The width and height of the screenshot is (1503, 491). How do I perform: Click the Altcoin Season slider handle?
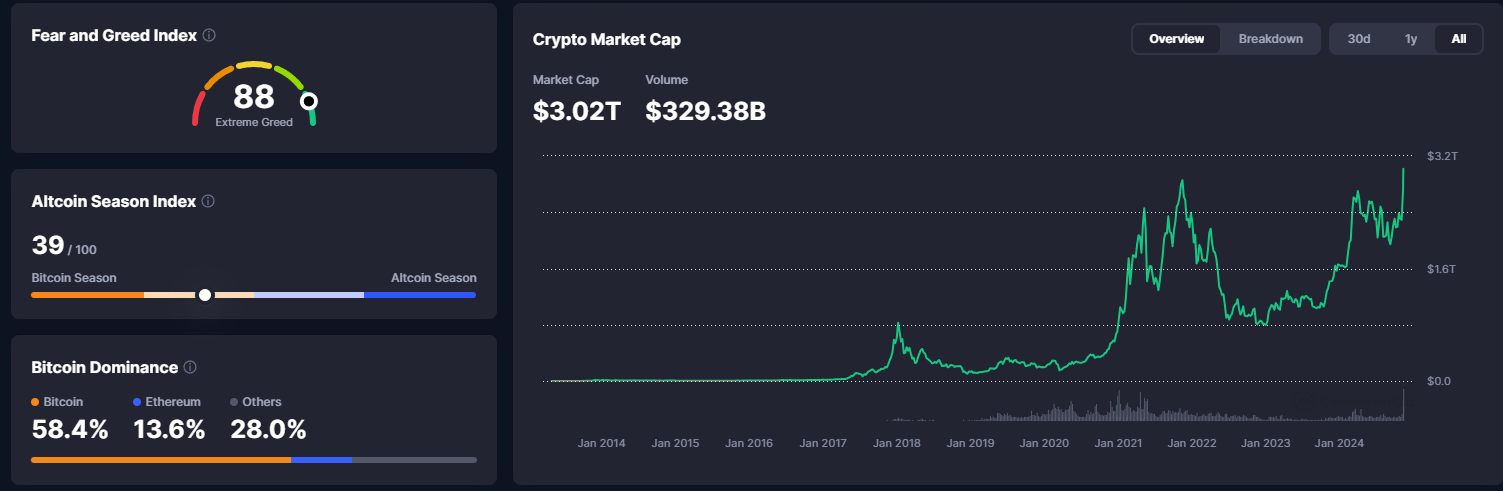[205, 295]
